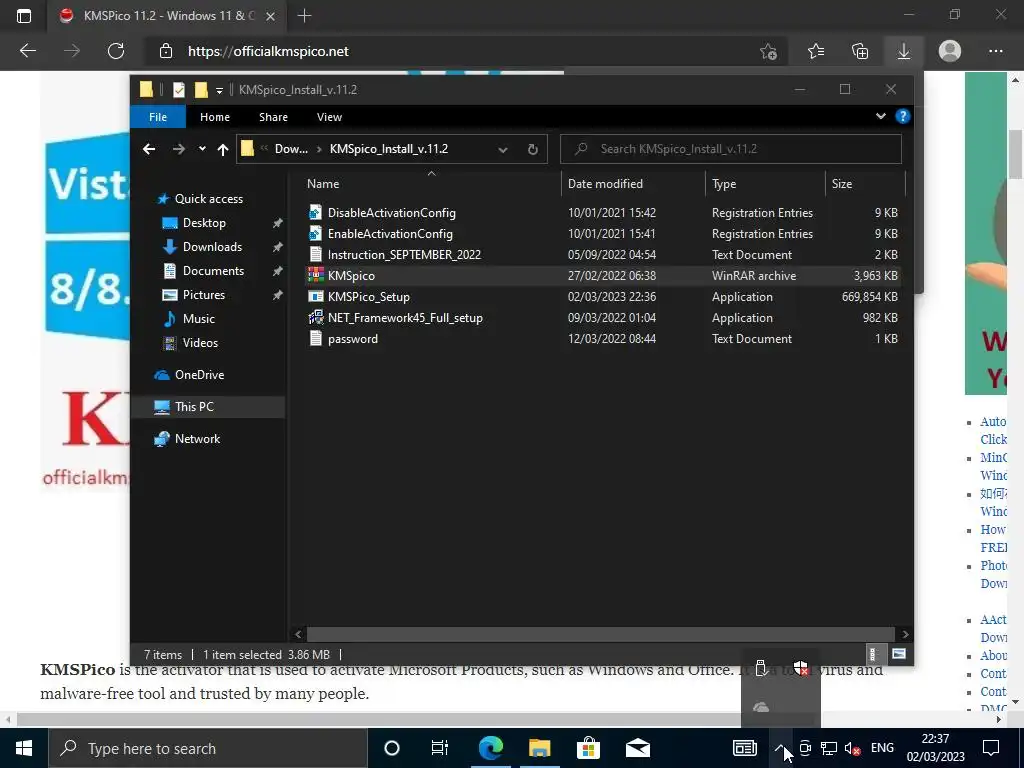Open Microsoft Store from the taskbar
The height and width of the screenshot is (768, 1024).
(x=588, y=748)
